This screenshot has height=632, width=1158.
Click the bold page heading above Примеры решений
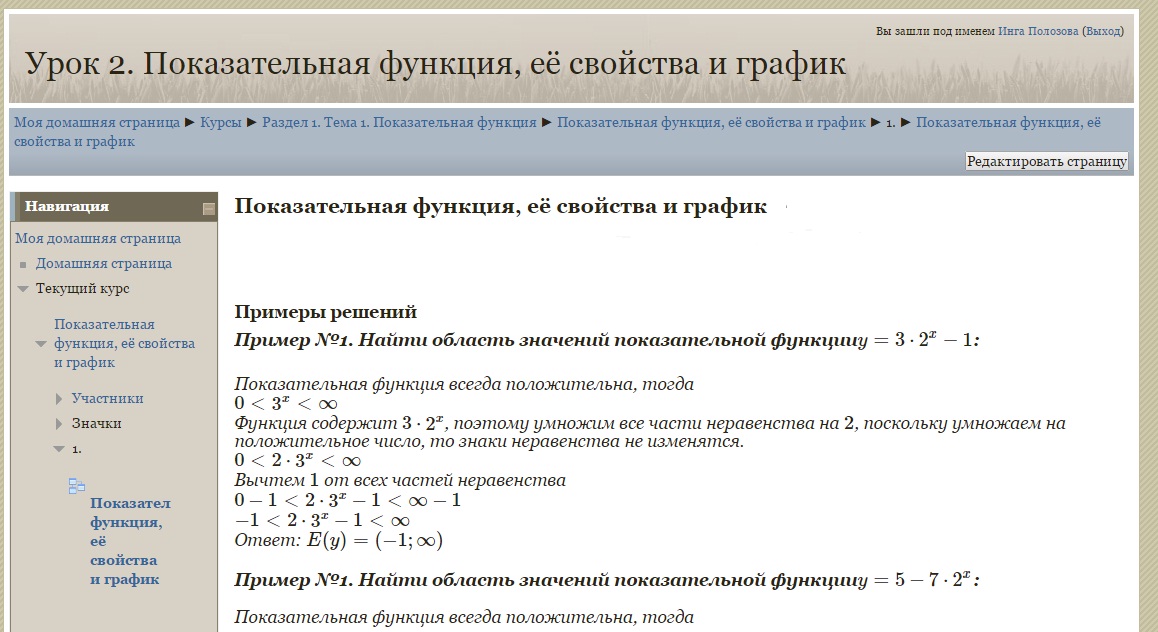501,206
